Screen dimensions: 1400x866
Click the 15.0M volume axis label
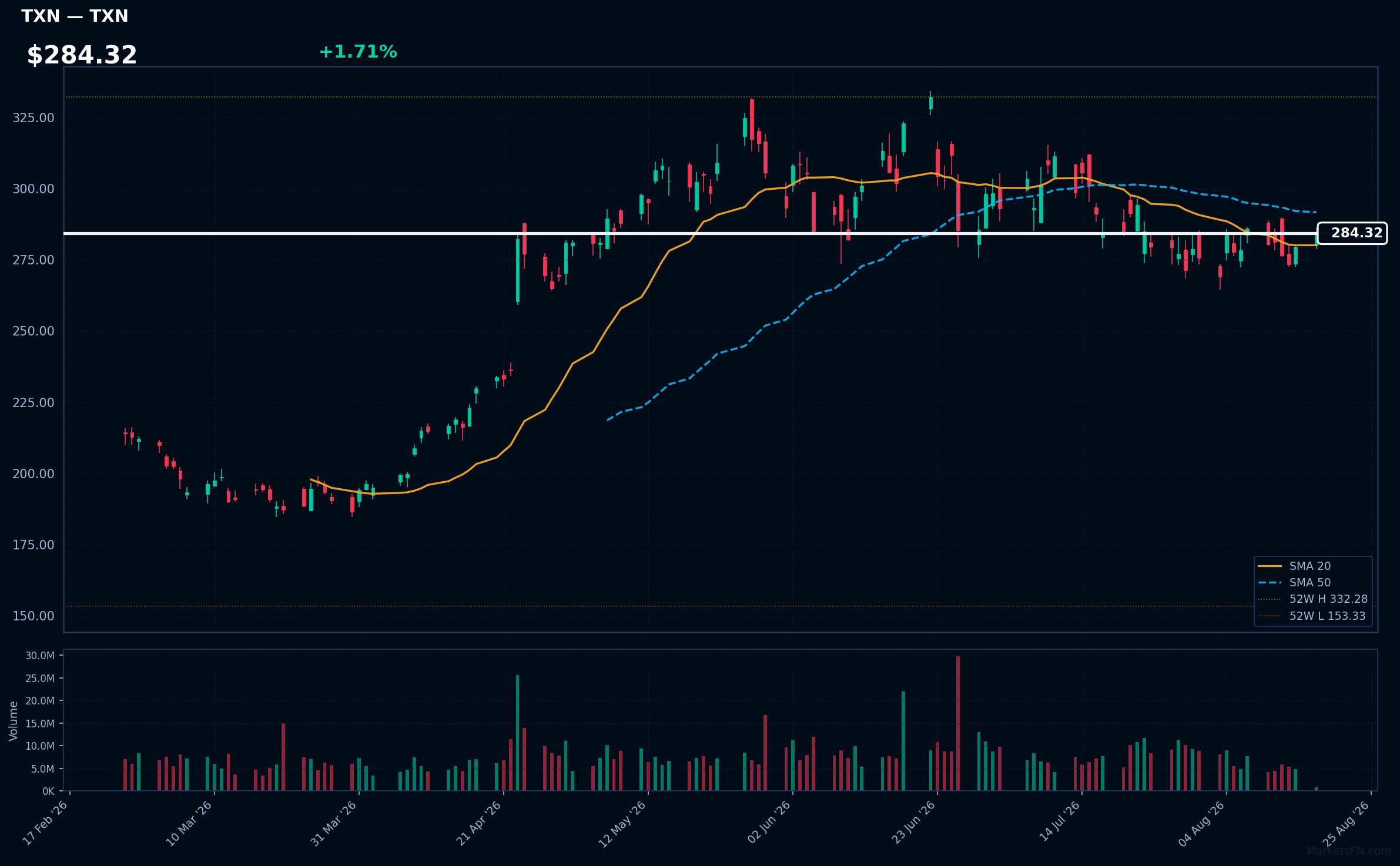(40, 723)
